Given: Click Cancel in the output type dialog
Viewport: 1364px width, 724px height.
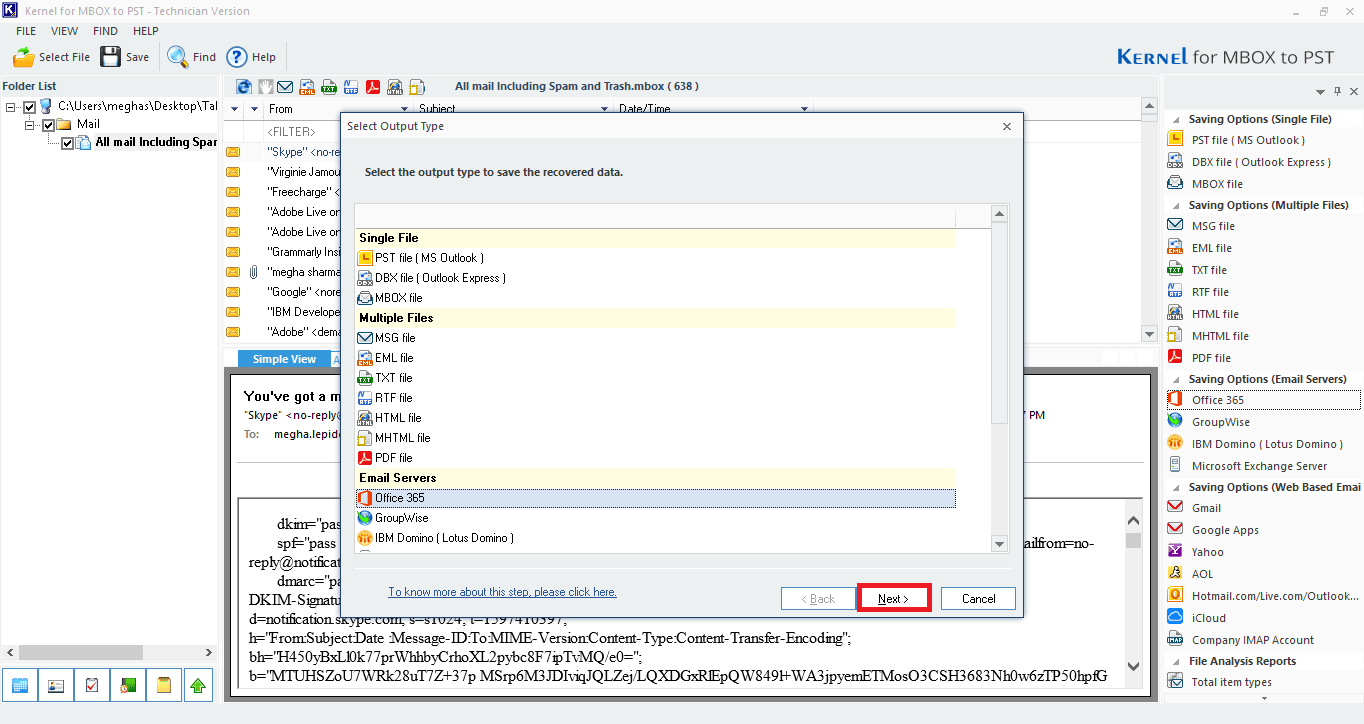Looking at the screenshot, I should (x=978, y=599).
